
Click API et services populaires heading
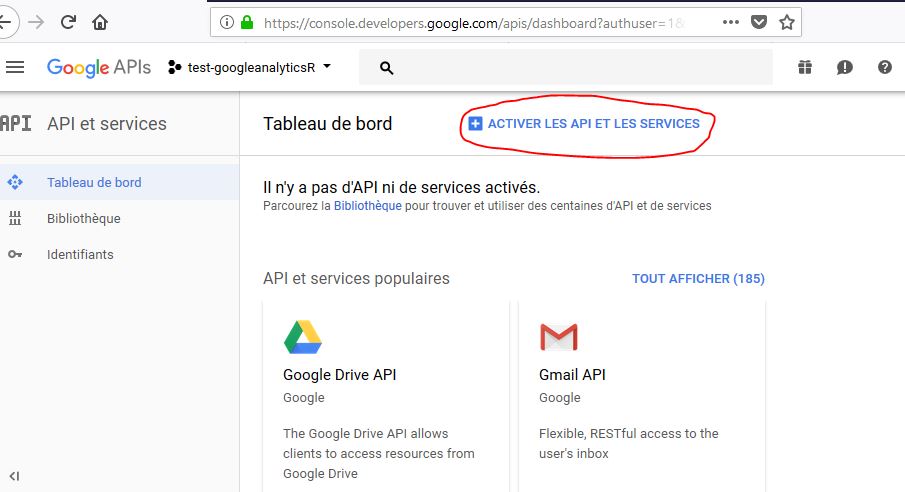pyautogui.click(x=356, y=278)
